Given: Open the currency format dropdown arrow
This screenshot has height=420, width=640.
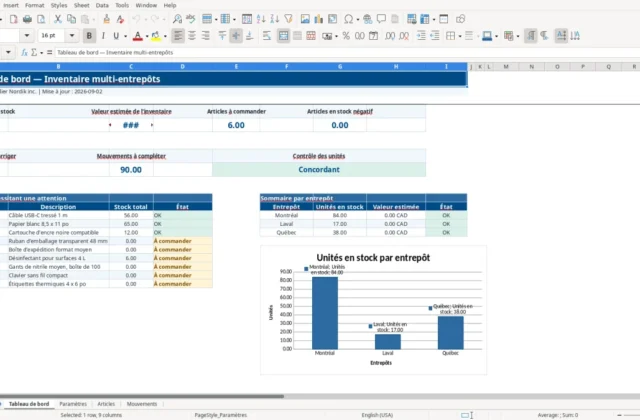Looking at the screenshot, I should pos(336,36).
